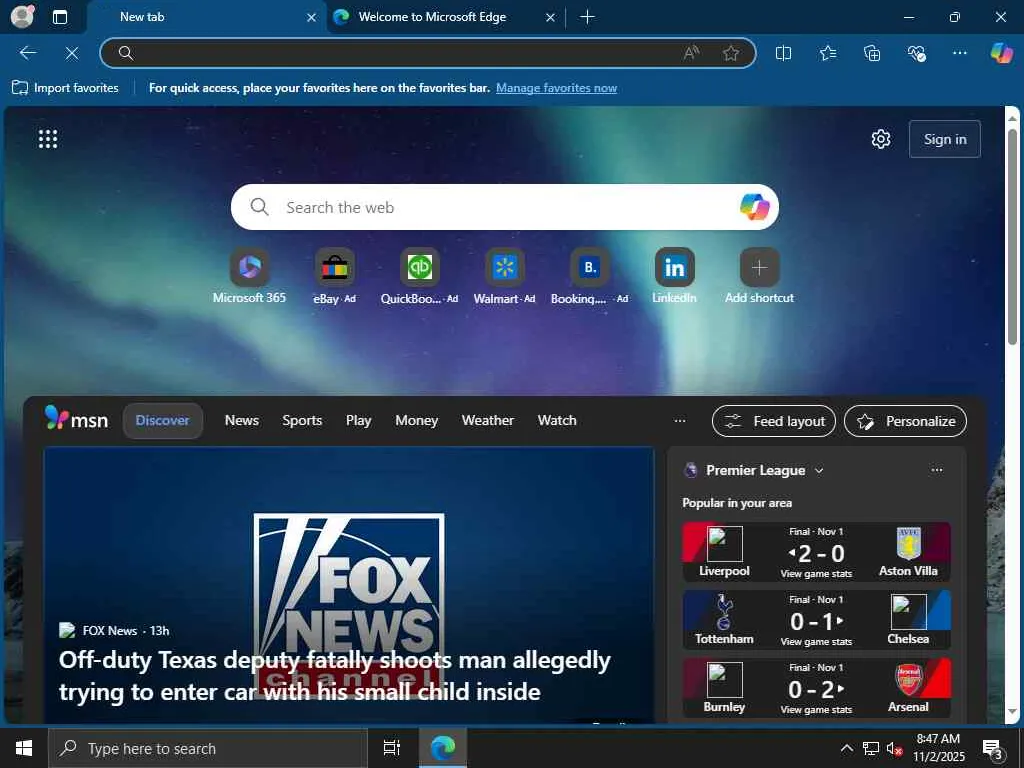The height and width of the screenshot is (768, 1024).
Task: Open Collections panel
Action: [x=872, y=53]
